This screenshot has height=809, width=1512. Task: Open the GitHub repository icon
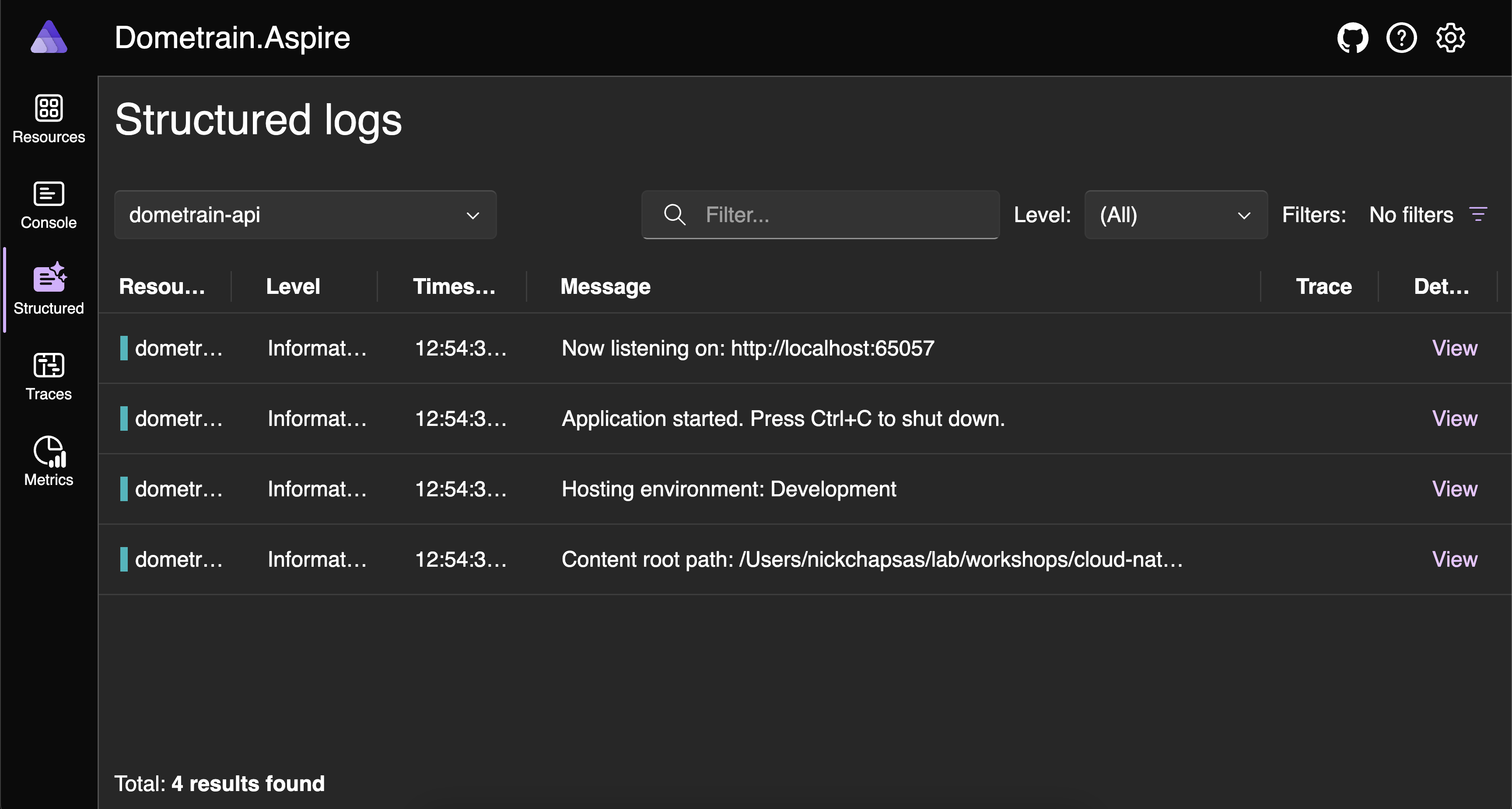click(x=1352, y=38)
